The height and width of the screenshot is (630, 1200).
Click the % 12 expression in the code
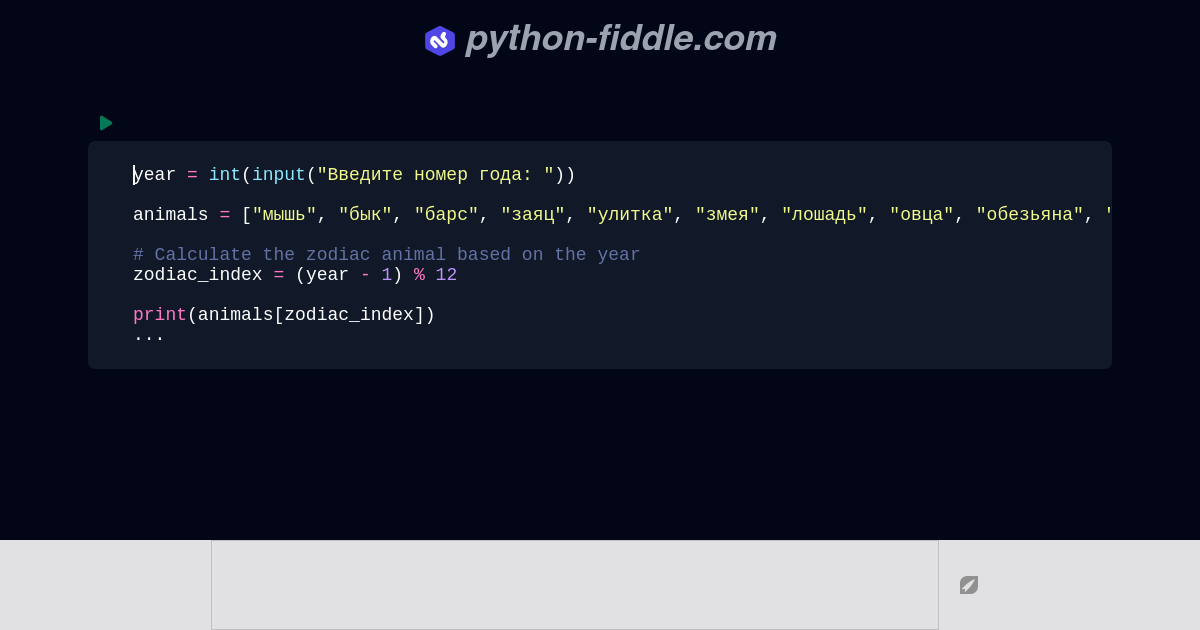click(436, 275)
